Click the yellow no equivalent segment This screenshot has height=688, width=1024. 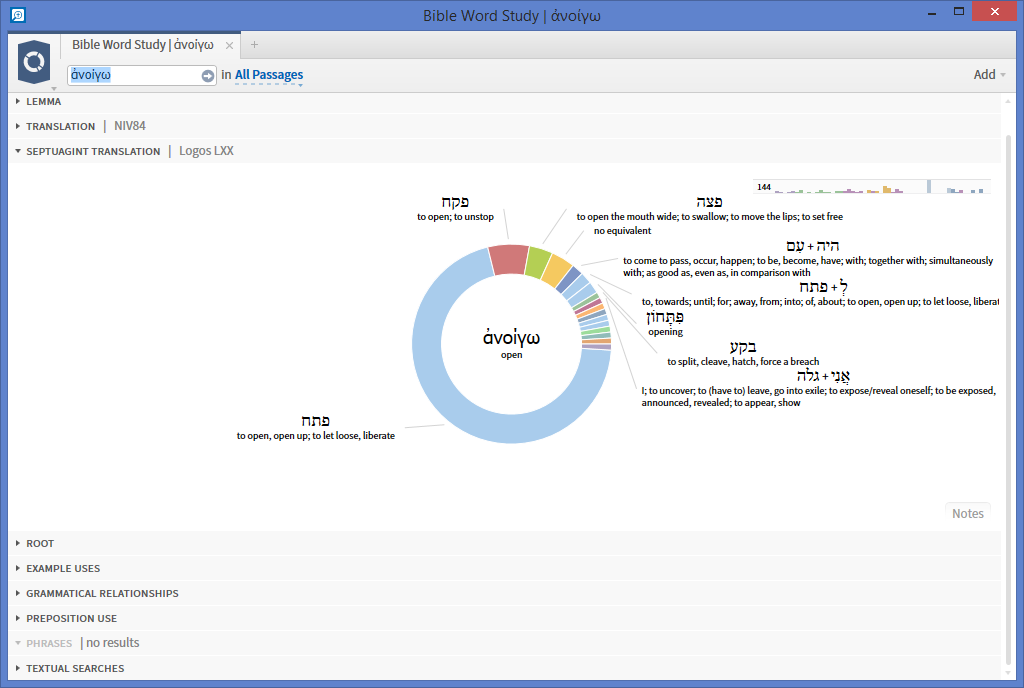(x=556, y=270)
